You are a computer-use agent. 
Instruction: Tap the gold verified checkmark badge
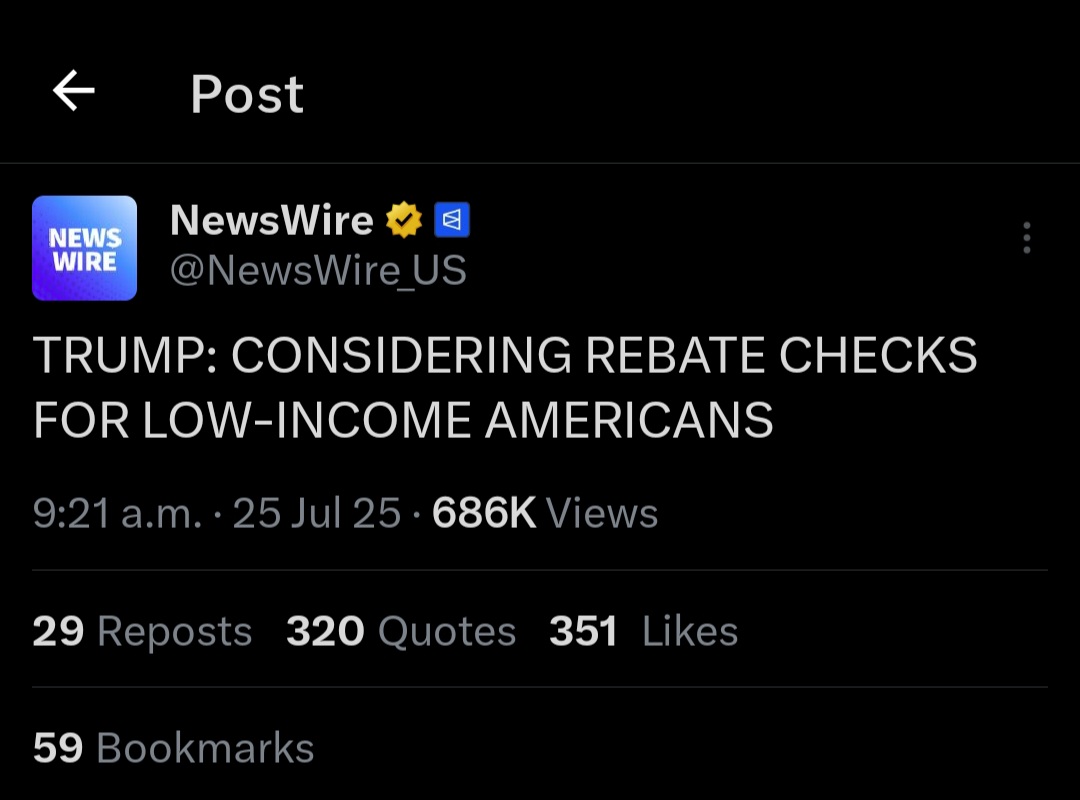(404, 220)
